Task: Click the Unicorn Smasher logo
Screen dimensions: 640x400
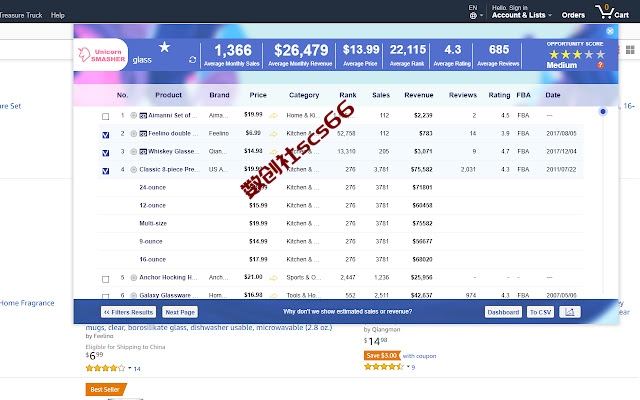Action: click(102, 55)
